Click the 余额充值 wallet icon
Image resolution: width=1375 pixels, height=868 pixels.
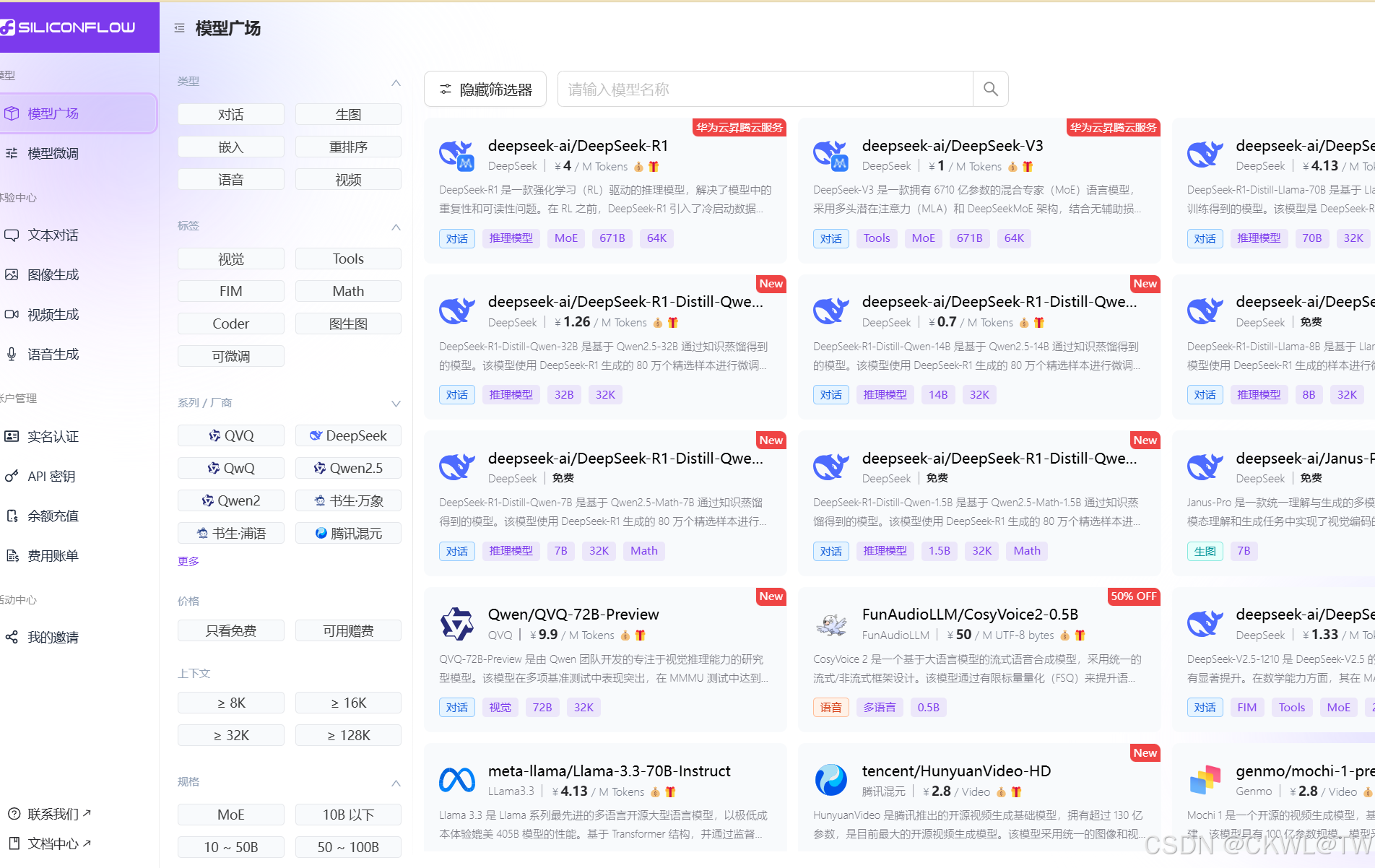pyautogui.click(x=12, y=516)
